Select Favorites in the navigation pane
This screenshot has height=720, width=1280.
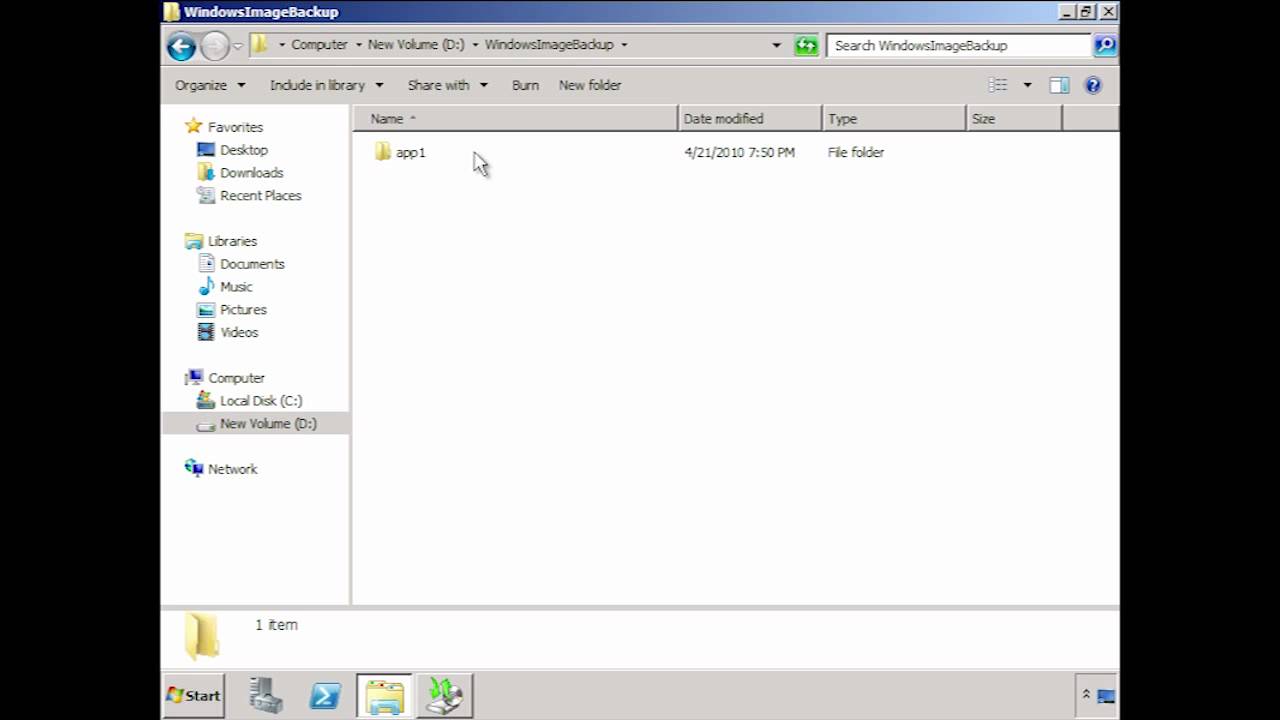click(x=235, y=127)
